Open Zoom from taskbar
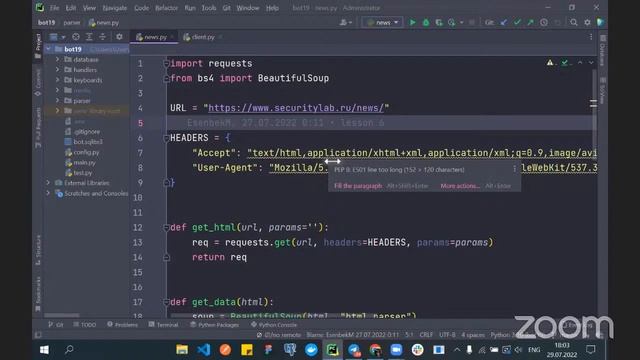Screen dimensions: 640x360 (396, 349)
